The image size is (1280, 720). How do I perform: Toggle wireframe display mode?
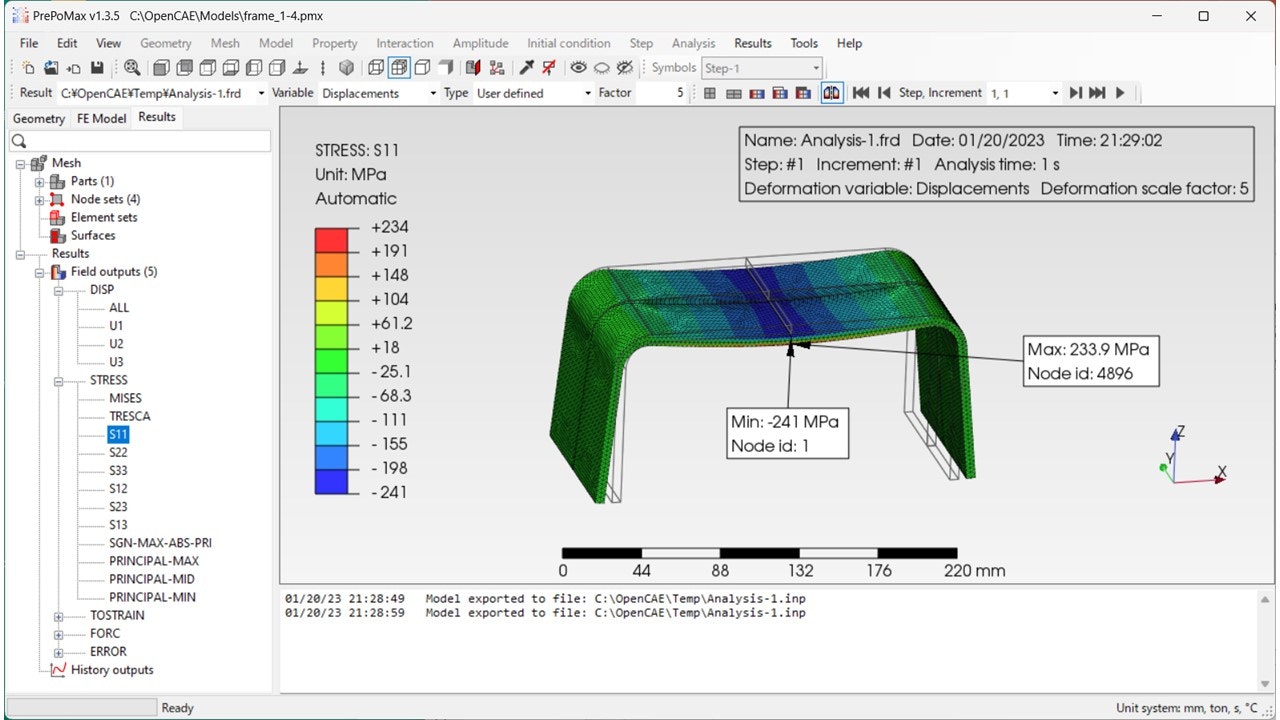(375, 68)
